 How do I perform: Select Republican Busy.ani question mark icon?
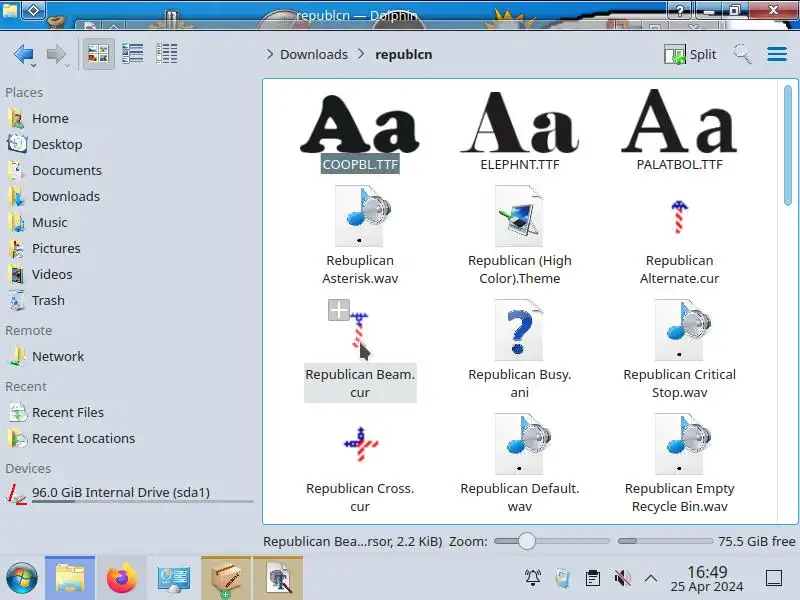519,330
